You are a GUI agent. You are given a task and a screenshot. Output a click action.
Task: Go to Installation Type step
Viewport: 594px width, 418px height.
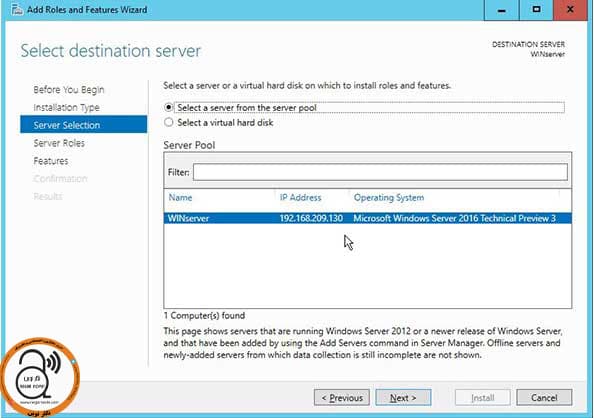pyautogui.click(x=66, y=108)
